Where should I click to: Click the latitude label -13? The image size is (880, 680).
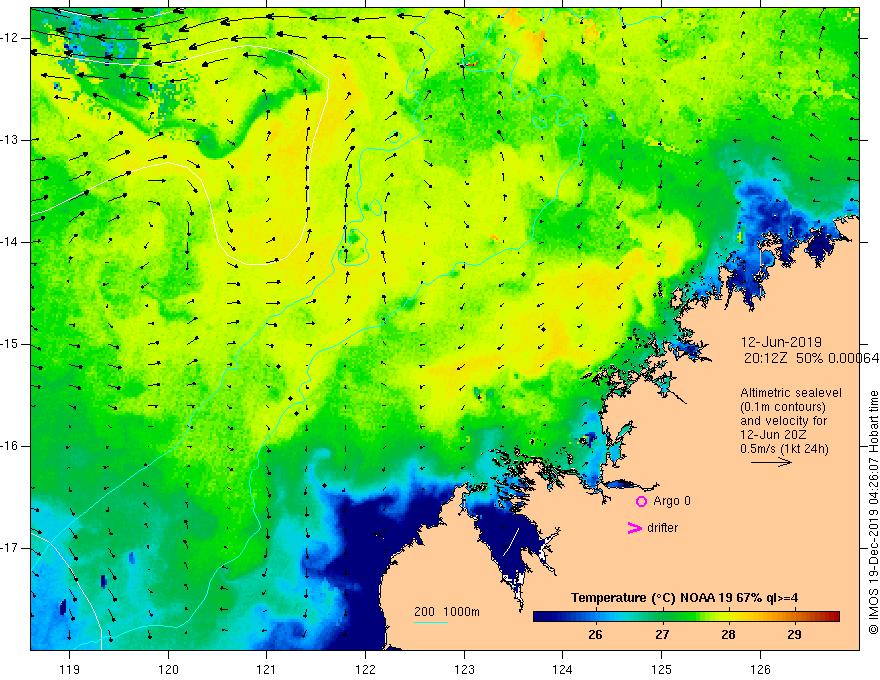point(10,140)
